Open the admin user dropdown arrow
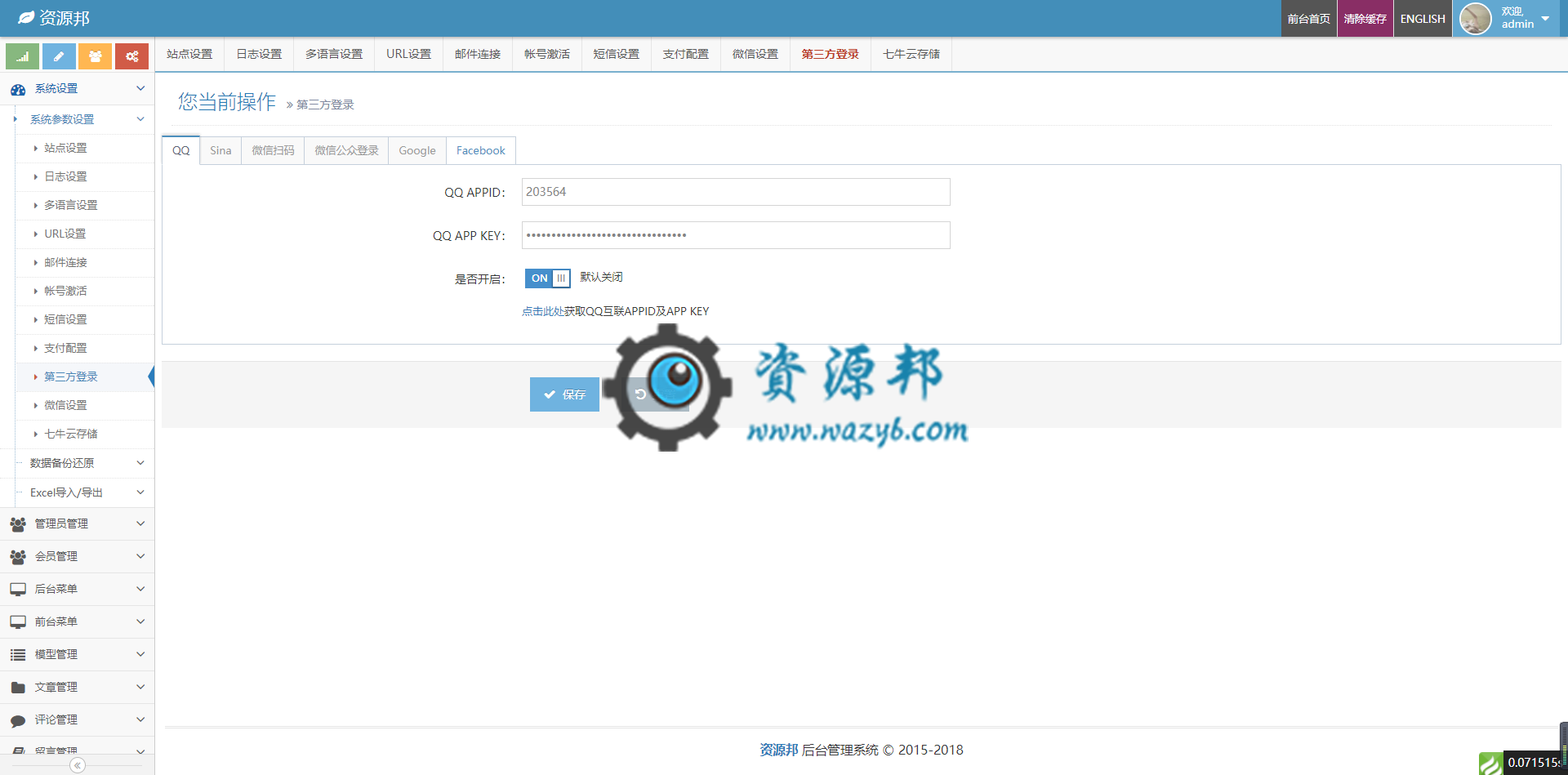Viewport: 1568px width, 775px height. (1545, 18)
